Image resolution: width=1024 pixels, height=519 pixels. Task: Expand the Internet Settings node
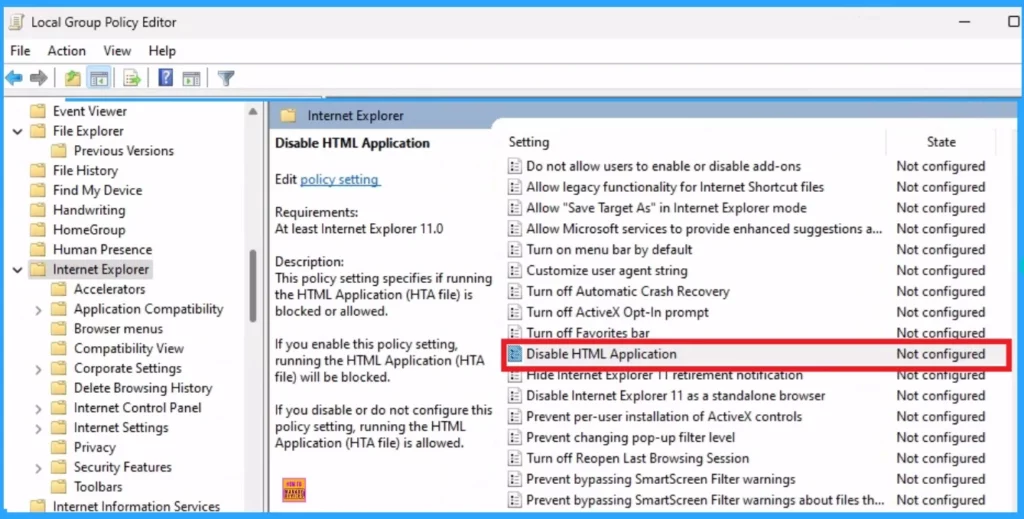[x=39, y=428]
